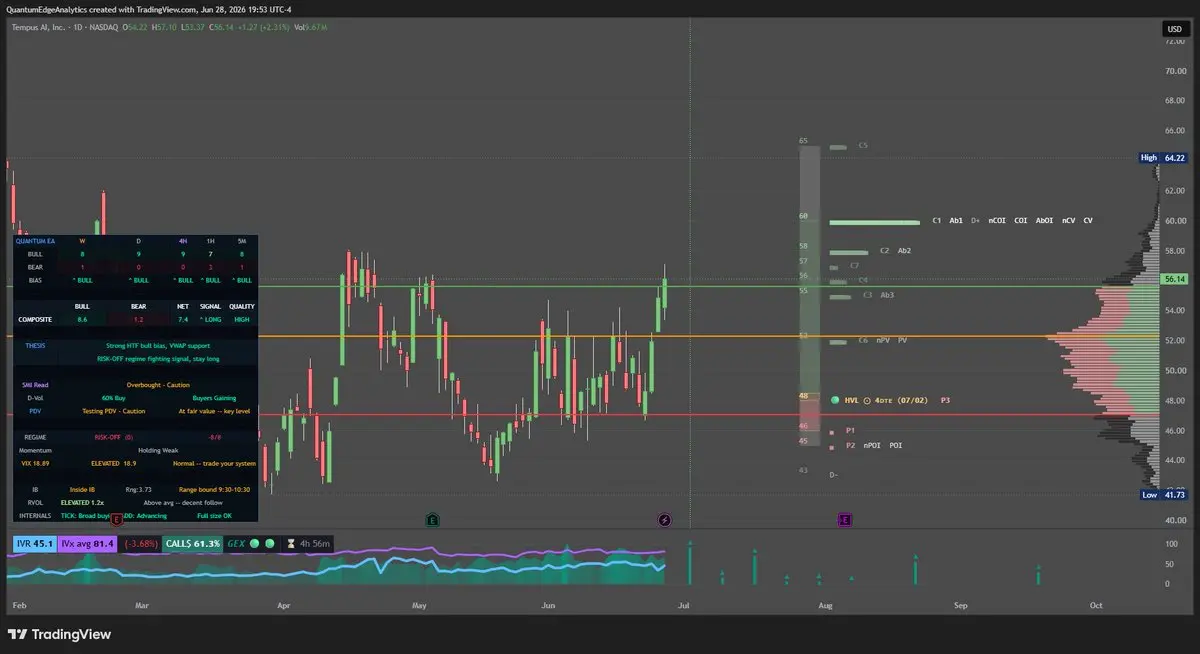The width and height of the screenshot is (1200, 654).
Task: Click the C2 call level bar
Action: point(850,252)
